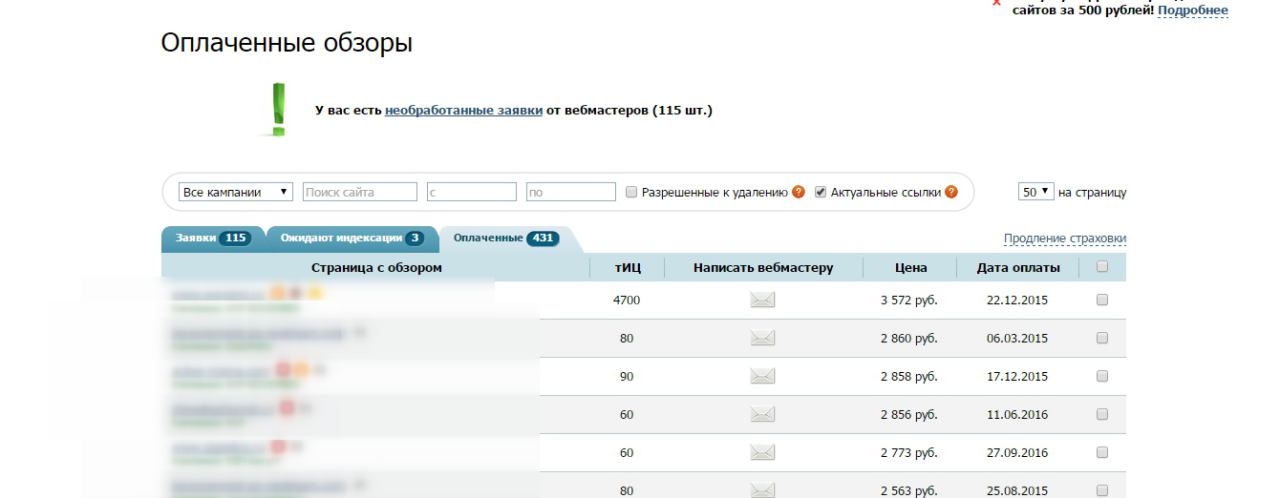This screenshot has height=498, width=1280.
Task: Click the Поиск сайта search field
Action: click(360, 192)
